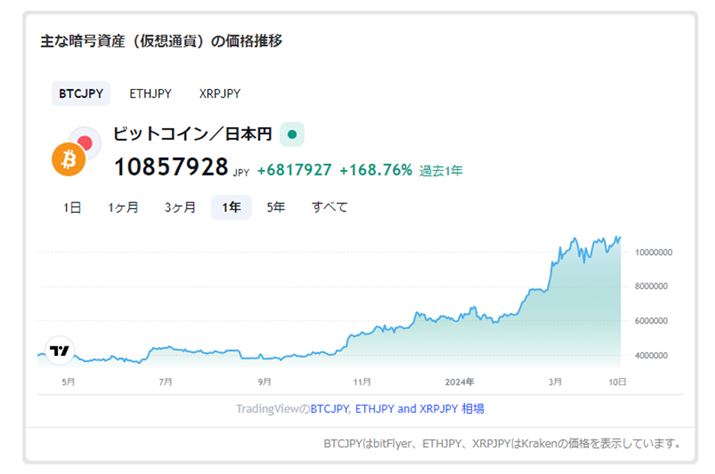Click the green market status dot
Image resolution: width=715 pixels, height=474 pixels.
tap(291, 134)
